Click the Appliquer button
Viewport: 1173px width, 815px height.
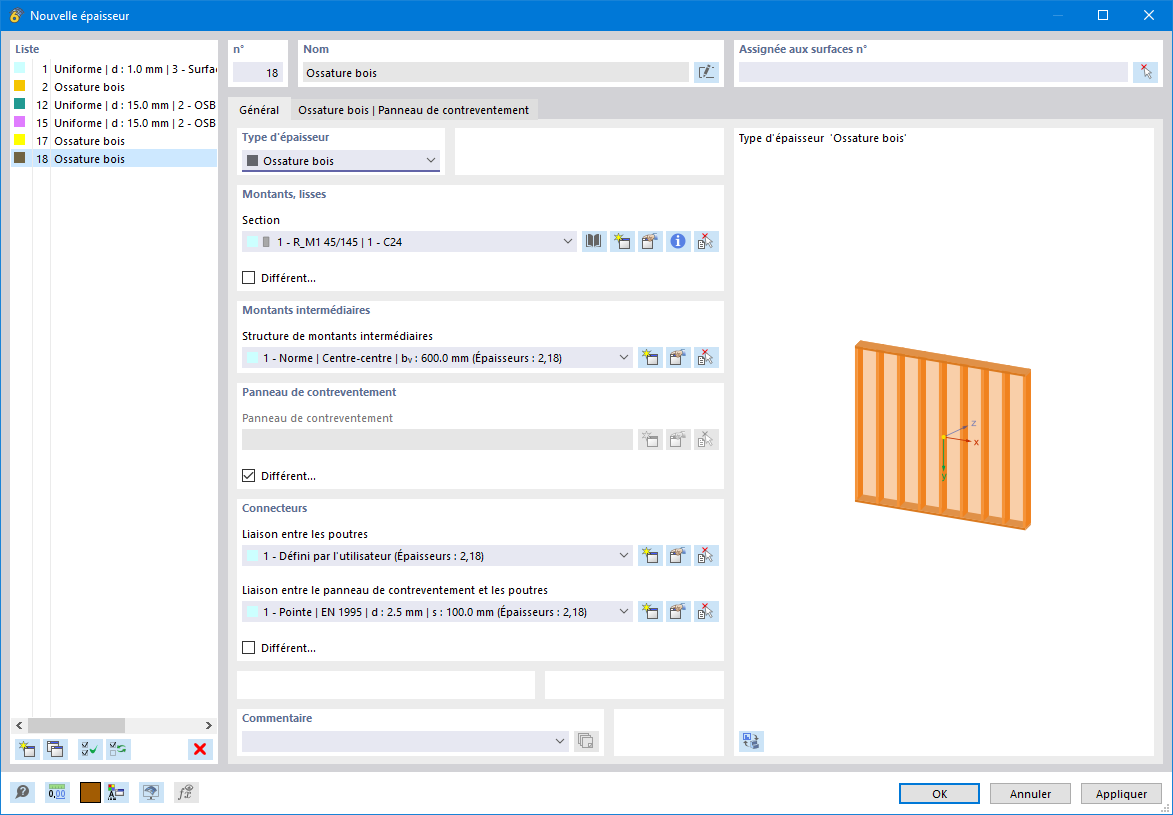[x=1121, y=794]
